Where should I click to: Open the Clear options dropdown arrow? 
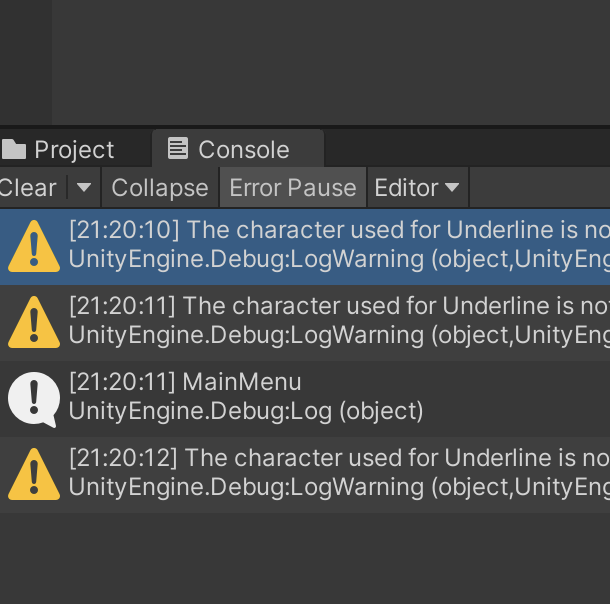click(x=84, y=188)
